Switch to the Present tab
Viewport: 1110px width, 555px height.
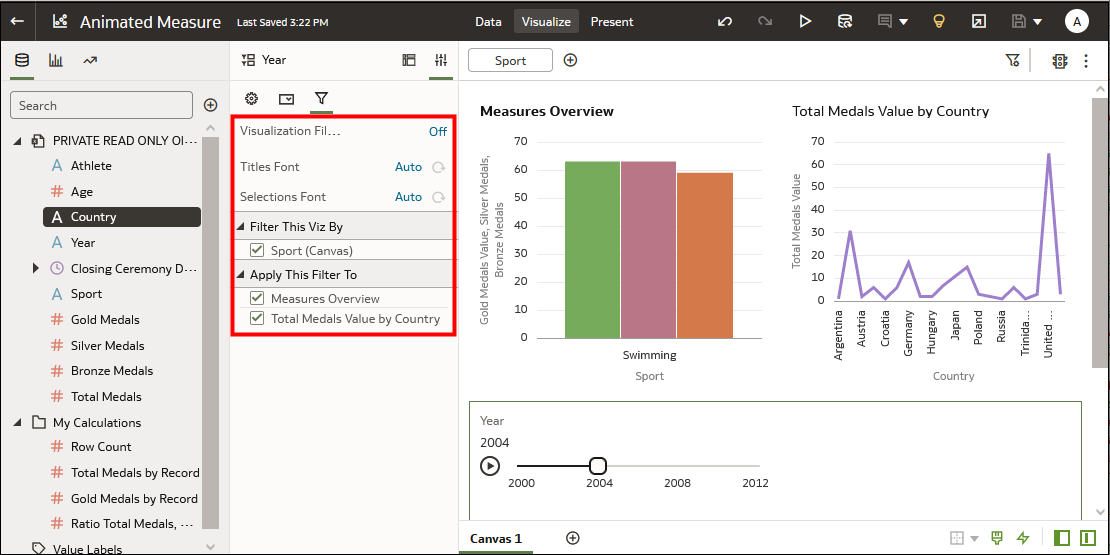pos(612,21)
